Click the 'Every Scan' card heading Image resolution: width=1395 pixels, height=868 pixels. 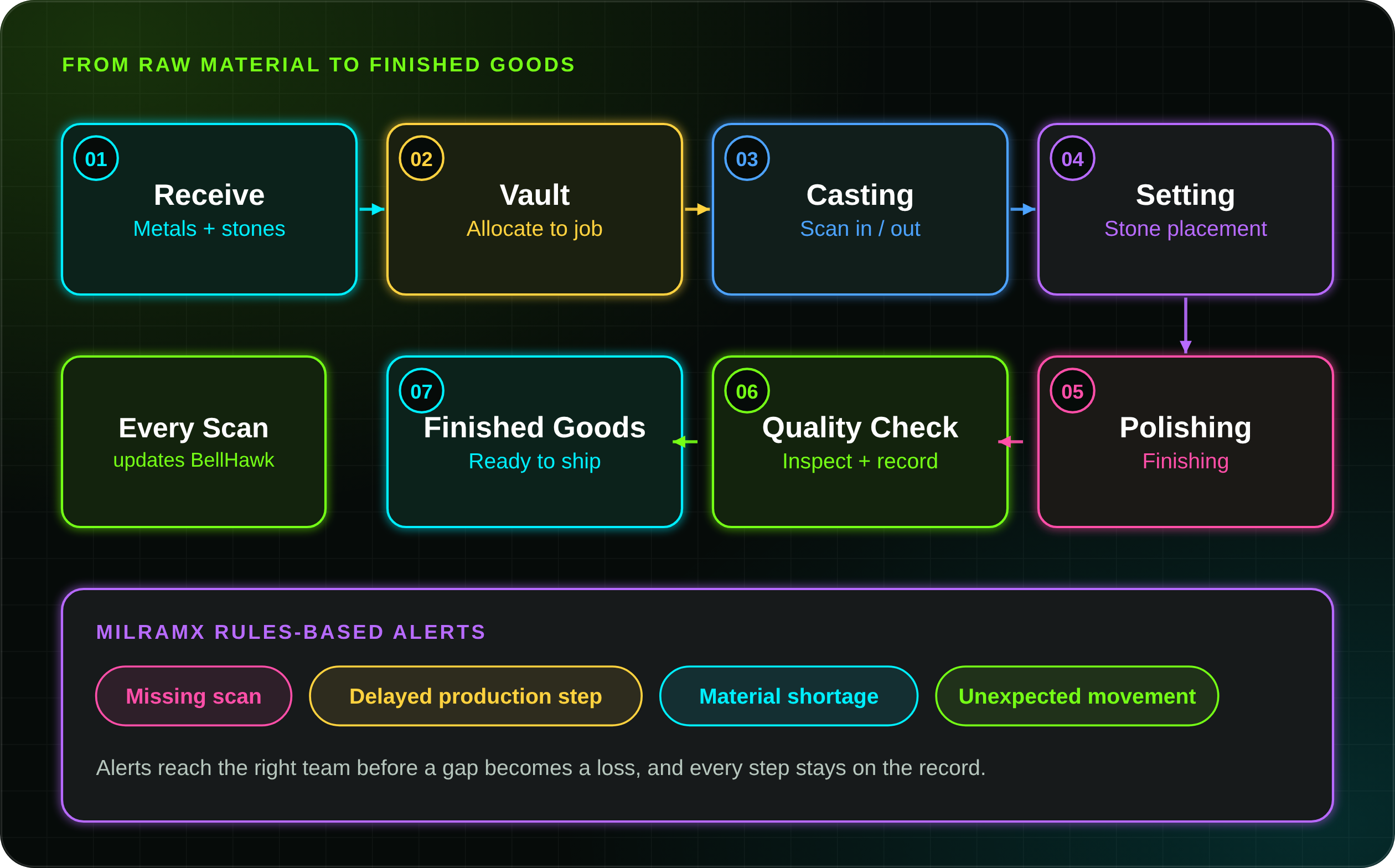pos(193,428)
